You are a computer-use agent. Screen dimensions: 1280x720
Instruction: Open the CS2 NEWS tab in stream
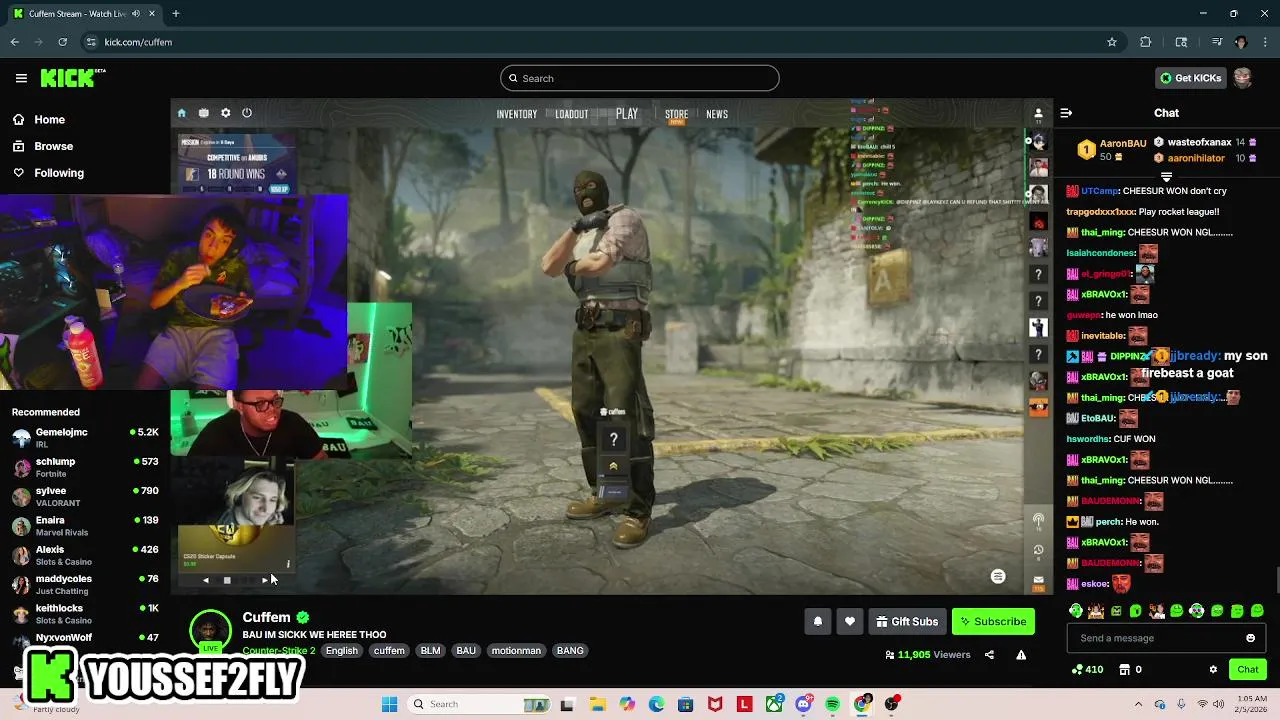[x=717, y=114]
